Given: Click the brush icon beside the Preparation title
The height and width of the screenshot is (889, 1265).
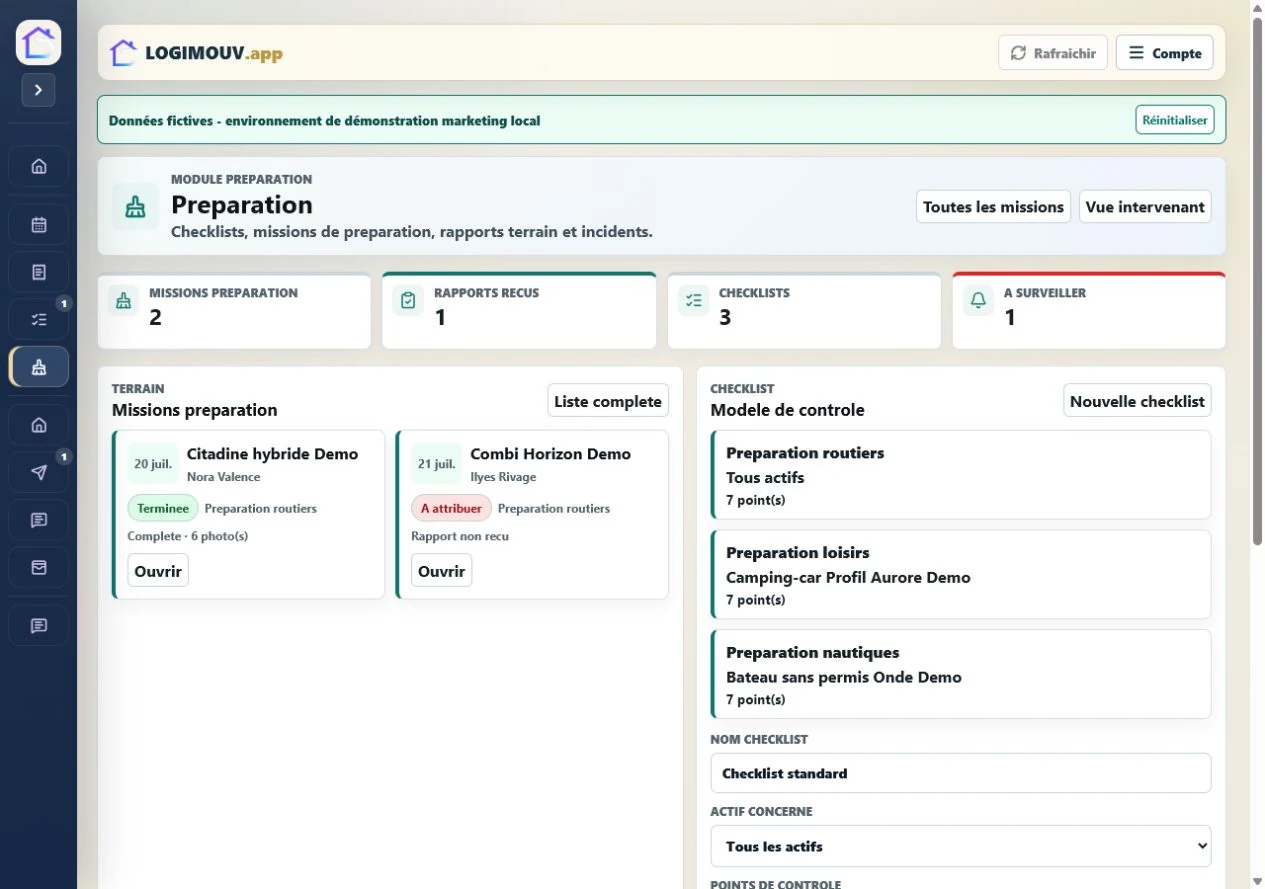Looking at the screenshot, I should 135,207.
